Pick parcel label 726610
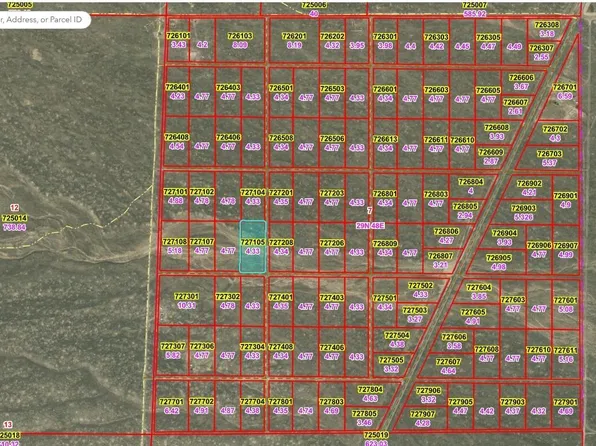 pyautogui.click(x=462, y=140)
